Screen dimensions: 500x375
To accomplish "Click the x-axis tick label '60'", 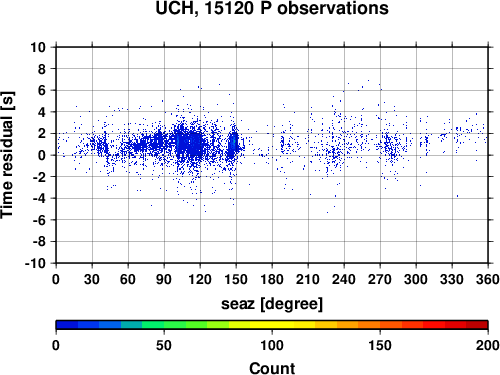I will click(128, 279).
